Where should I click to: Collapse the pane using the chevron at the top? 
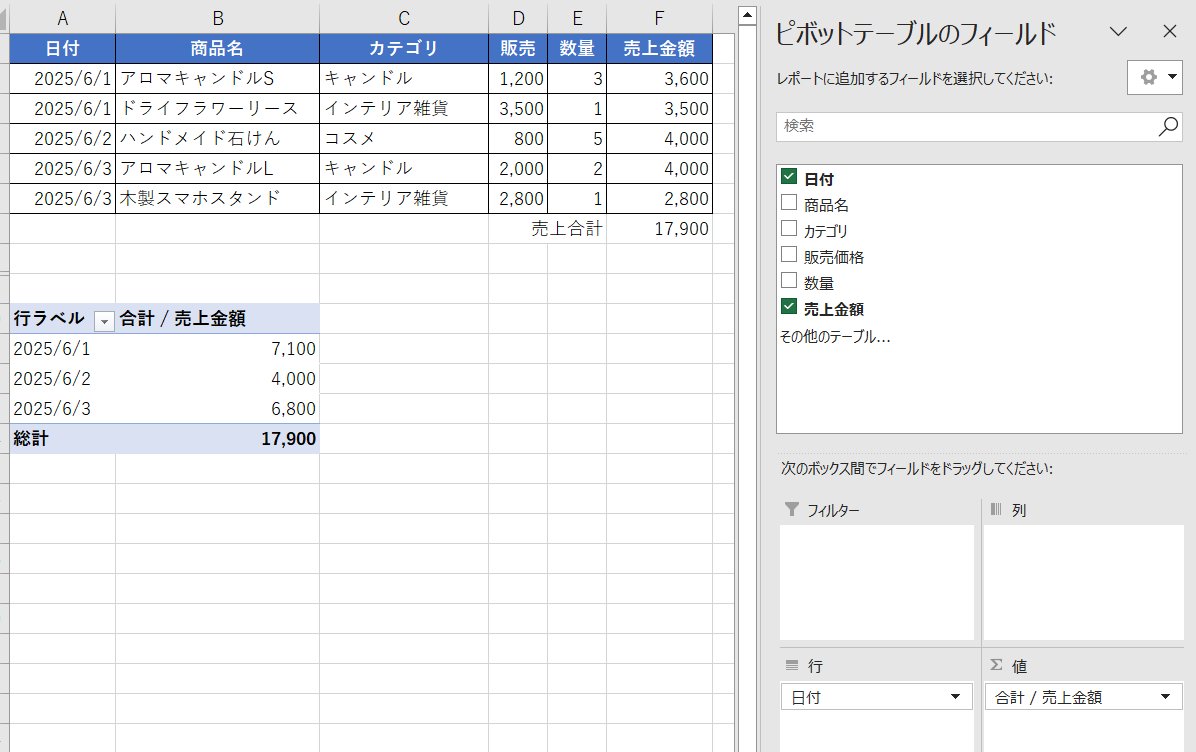tap(1118, 32)
